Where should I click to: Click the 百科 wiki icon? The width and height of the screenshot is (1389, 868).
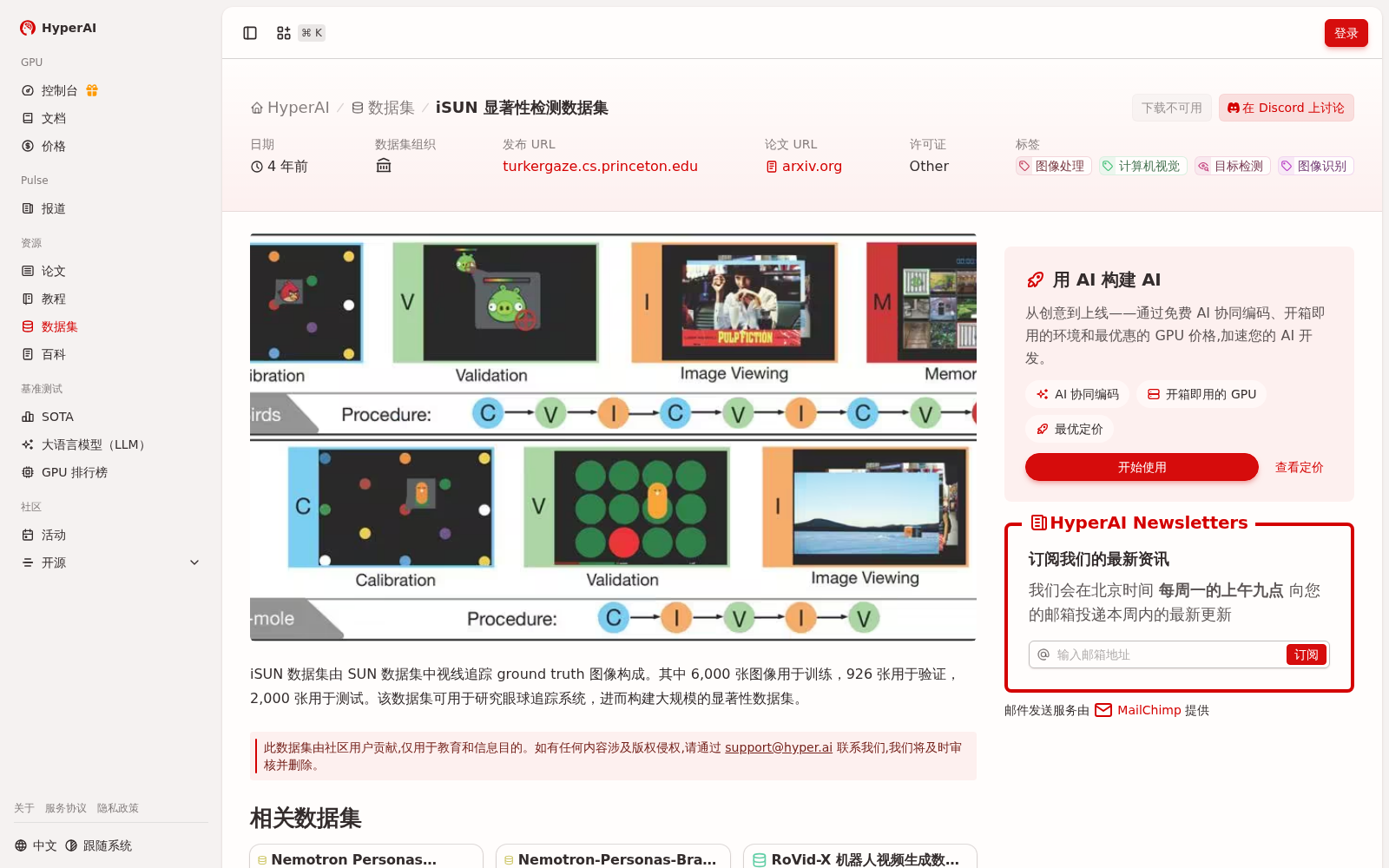pyautogui.click(x=28, y=354)
